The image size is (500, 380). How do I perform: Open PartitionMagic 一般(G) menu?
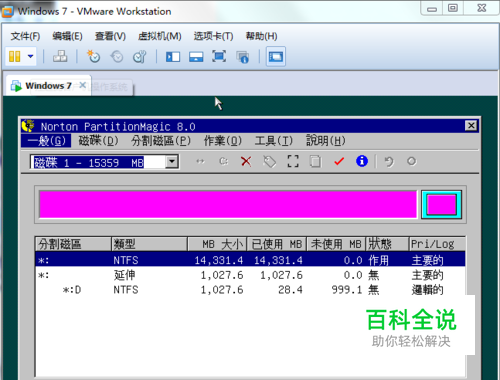[x=46, y=141]
